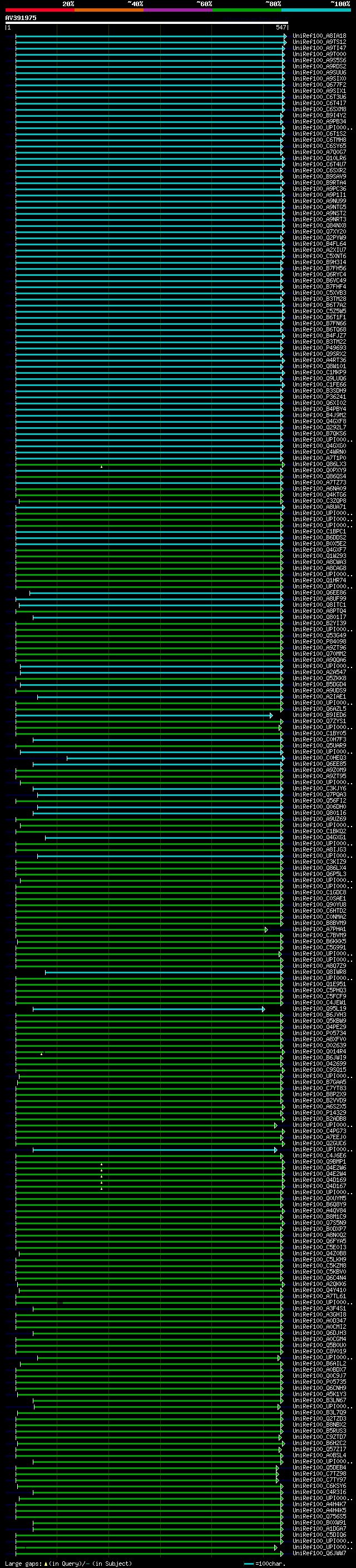Select the UniRef100_Q9LUQ6 label
The height and width of the screenshot is (1568, 356).
tap(319, 379)
